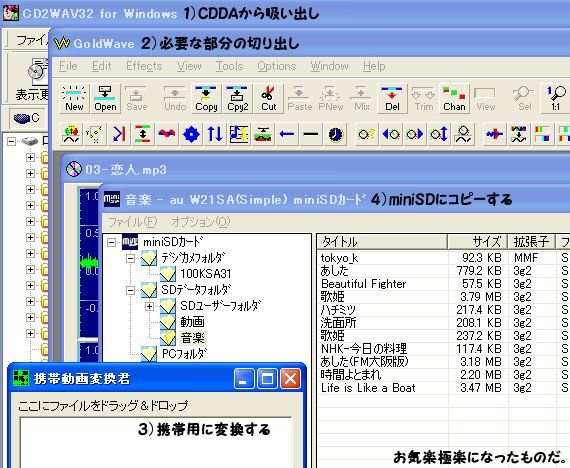Click the Chan channel toolbar button
Image resolution: width=570 pixels, height=468 pixels.
coord(454,99)
